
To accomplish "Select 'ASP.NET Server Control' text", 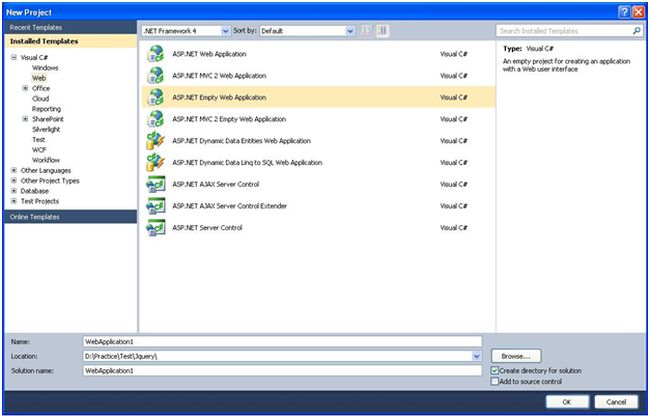I will [207, 227].
